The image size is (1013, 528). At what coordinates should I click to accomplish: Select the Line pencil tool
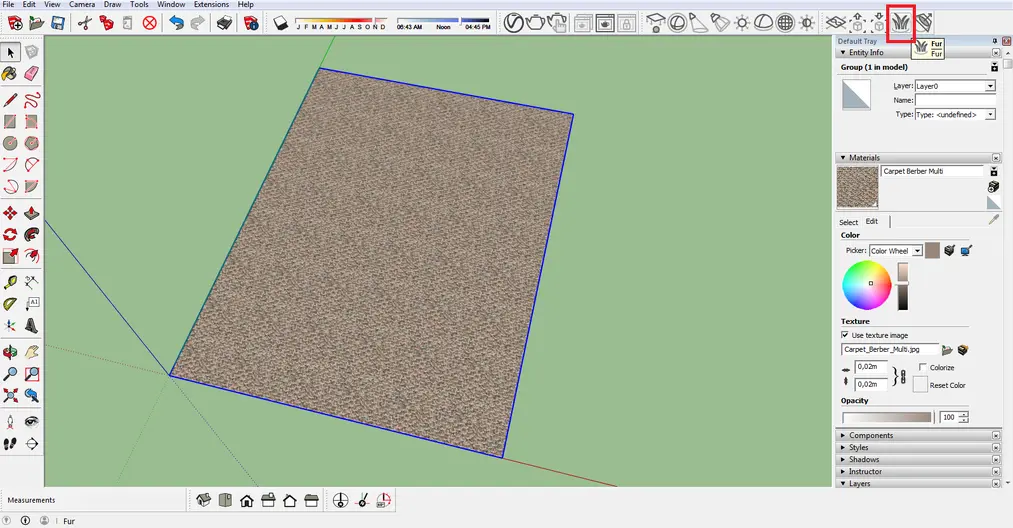[10, 100]
